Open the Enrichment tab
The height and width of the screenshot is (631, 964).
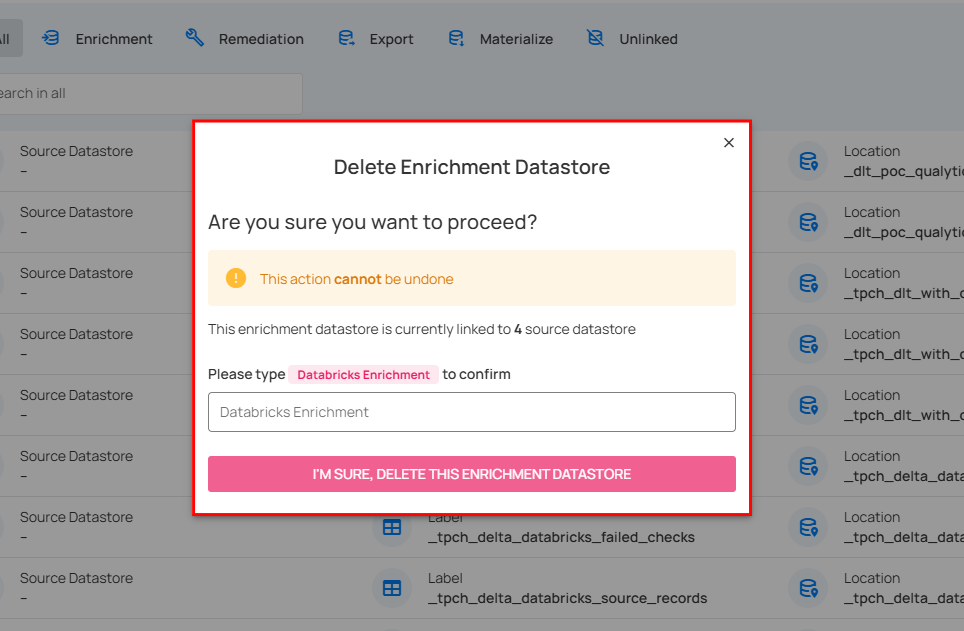pyautogui.click(x=98, y=39)
